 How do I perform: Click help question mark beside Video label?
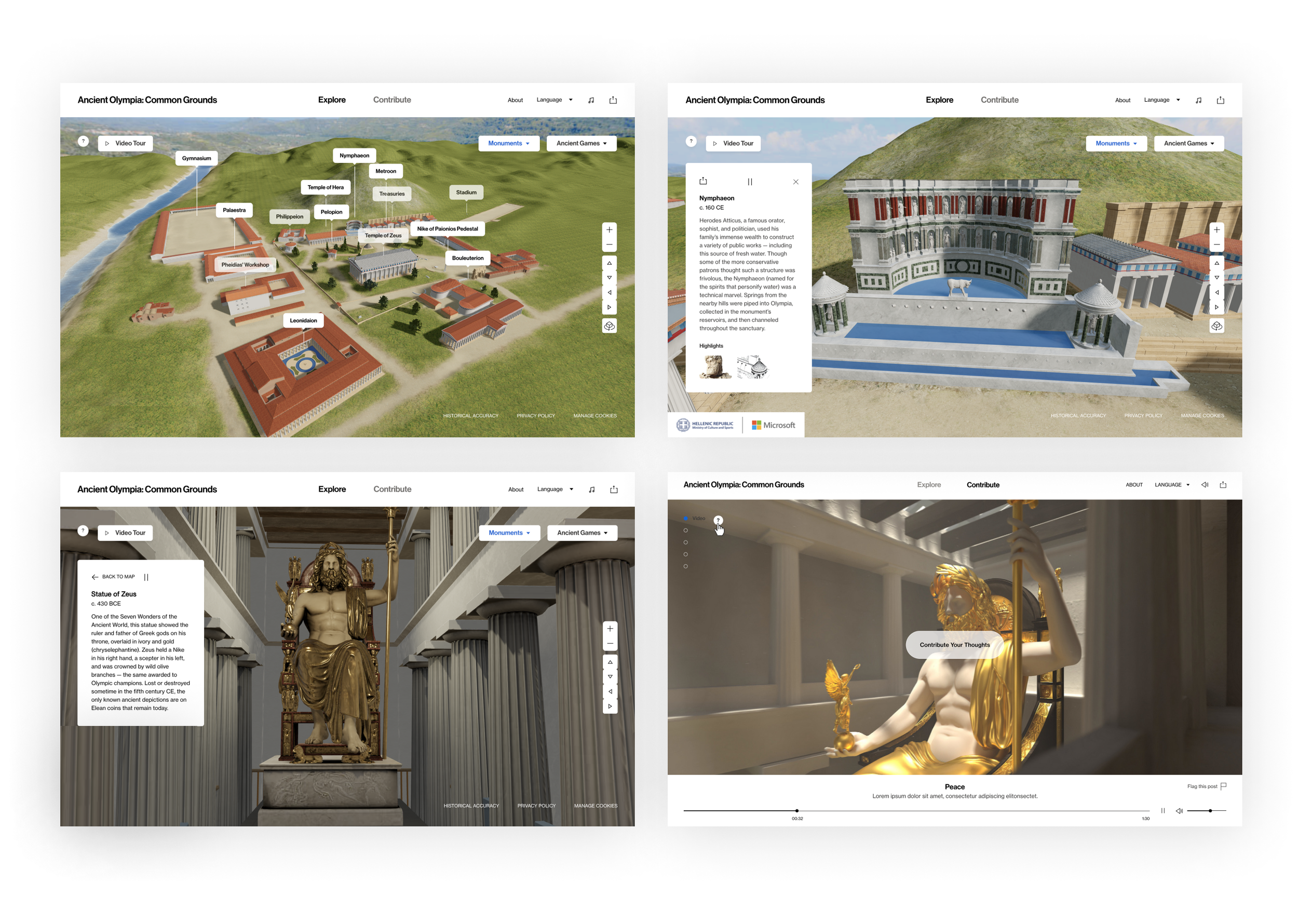[718, 520]
